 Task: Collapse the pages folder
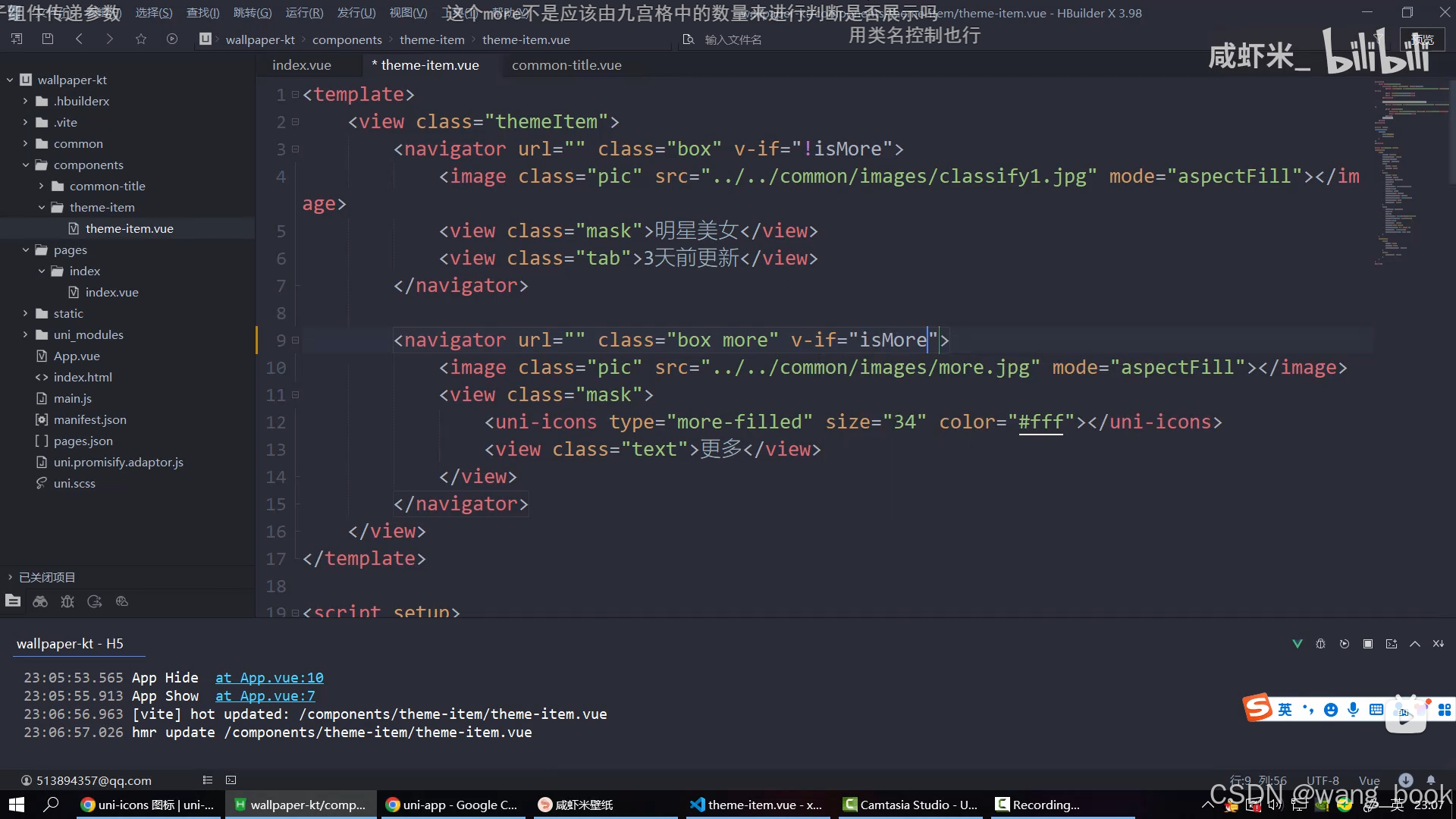coord(25,249)
